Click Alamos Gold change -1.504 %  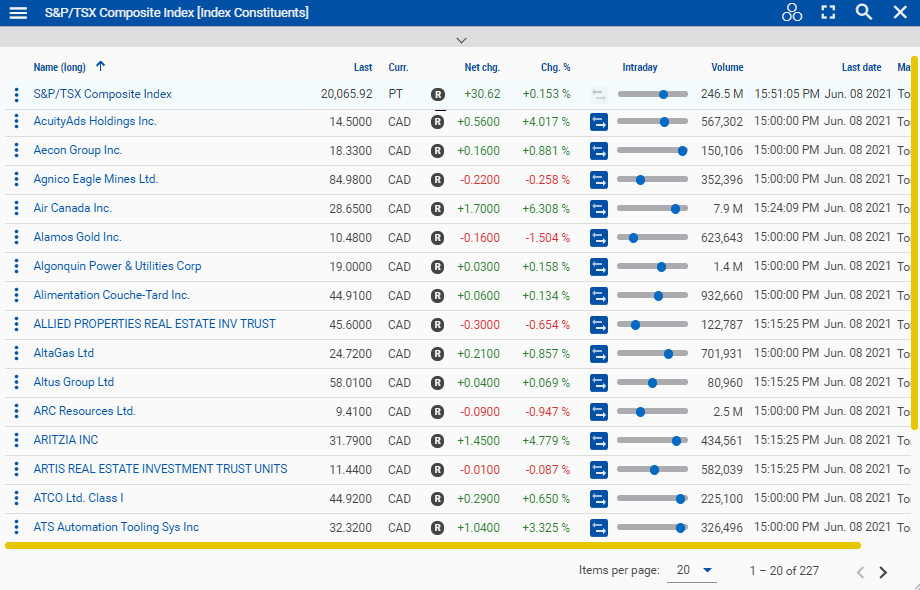(x=547, y=238)
